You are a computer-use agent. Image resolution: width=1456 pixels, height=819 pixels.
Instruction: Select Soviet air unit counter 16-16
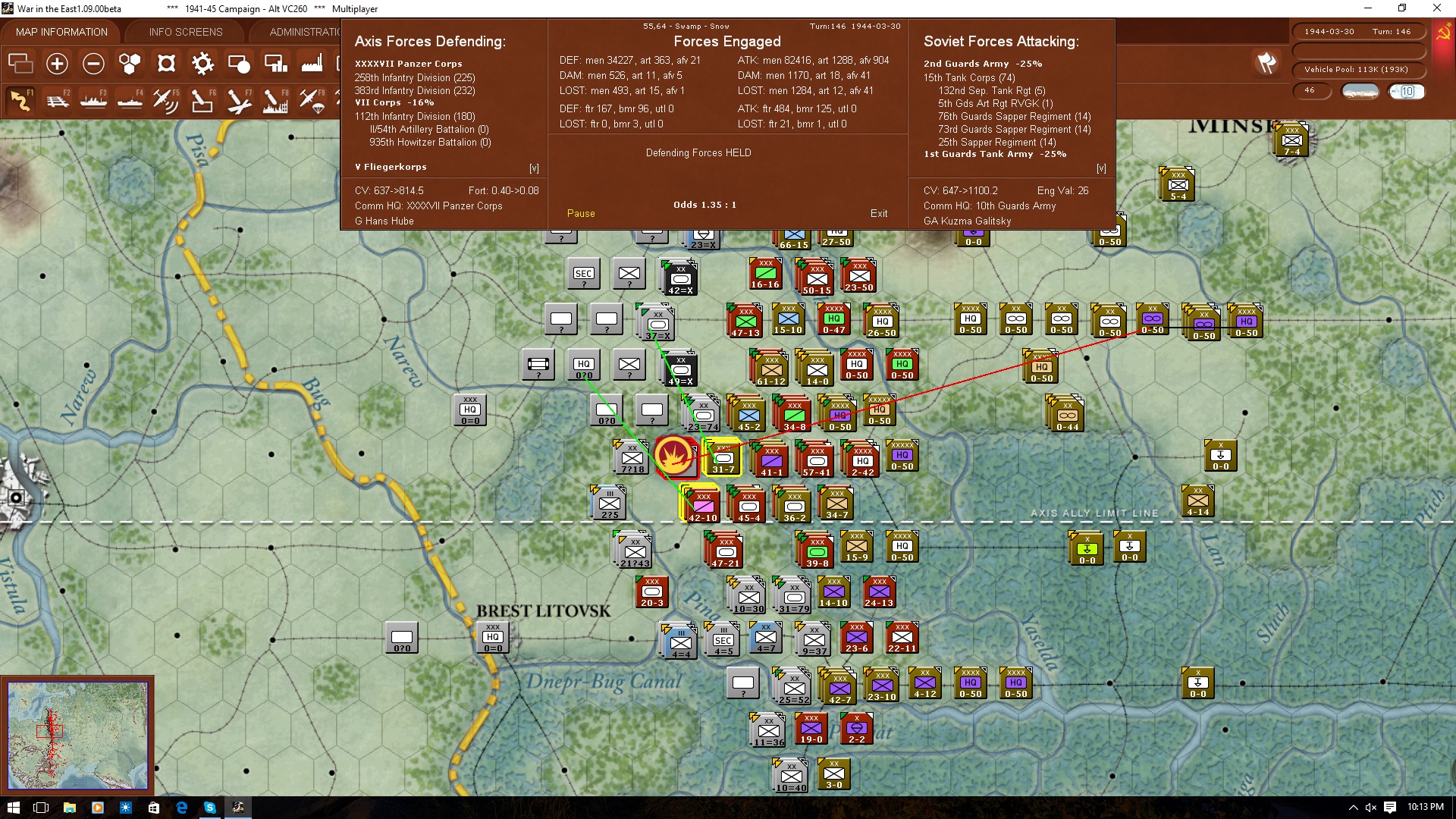(x=765, y=273)
